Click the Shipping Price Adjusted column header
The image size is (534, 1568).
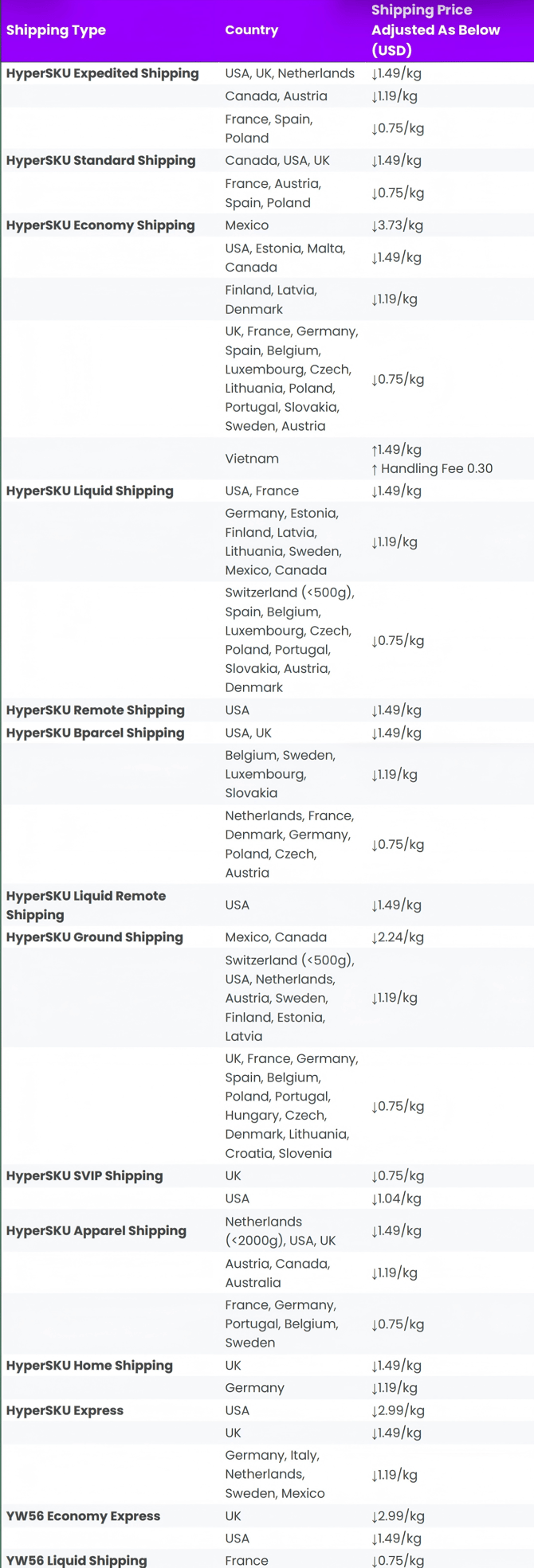click(x=435, y=30)
